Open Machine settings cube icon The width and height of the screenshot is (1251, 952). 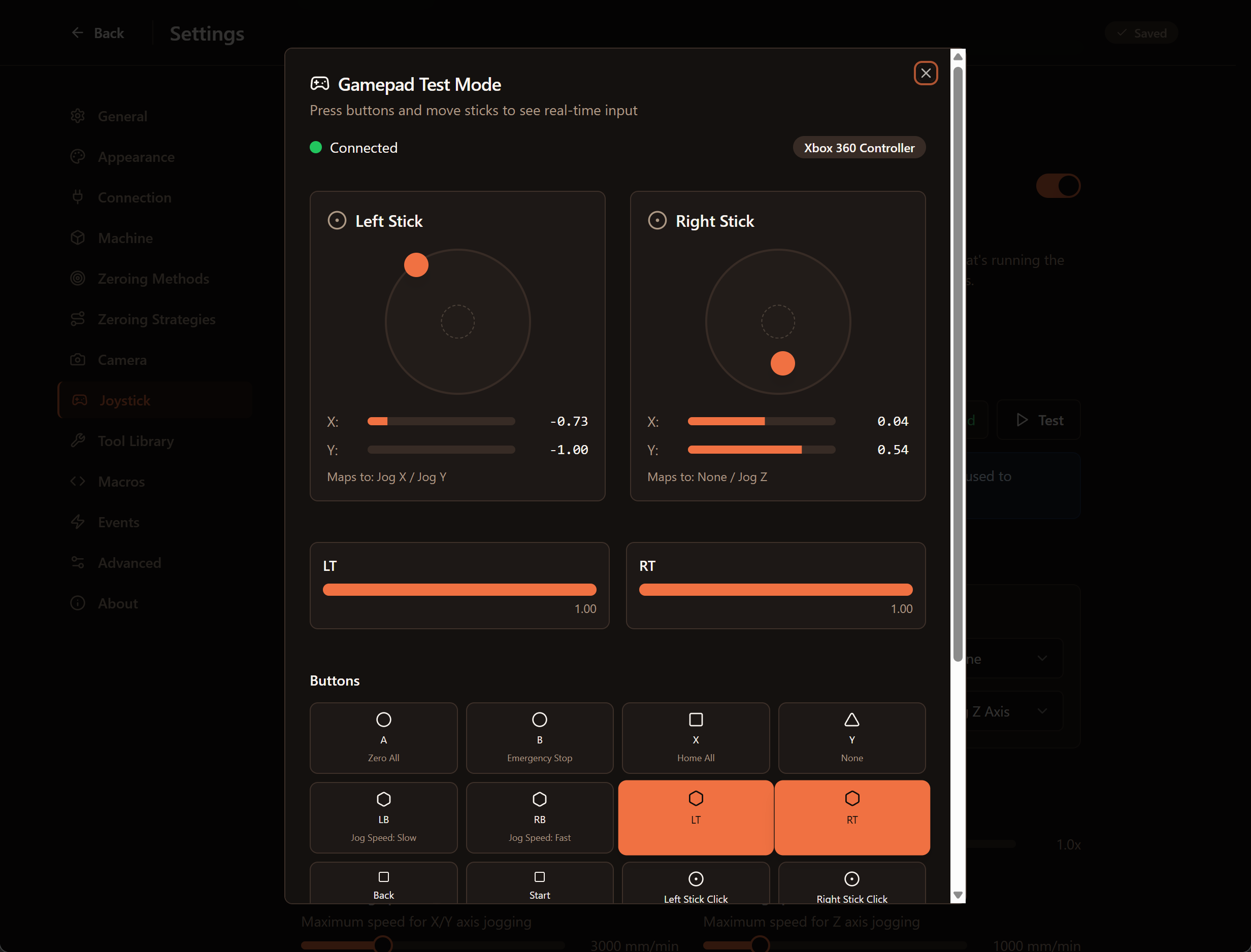78,237
